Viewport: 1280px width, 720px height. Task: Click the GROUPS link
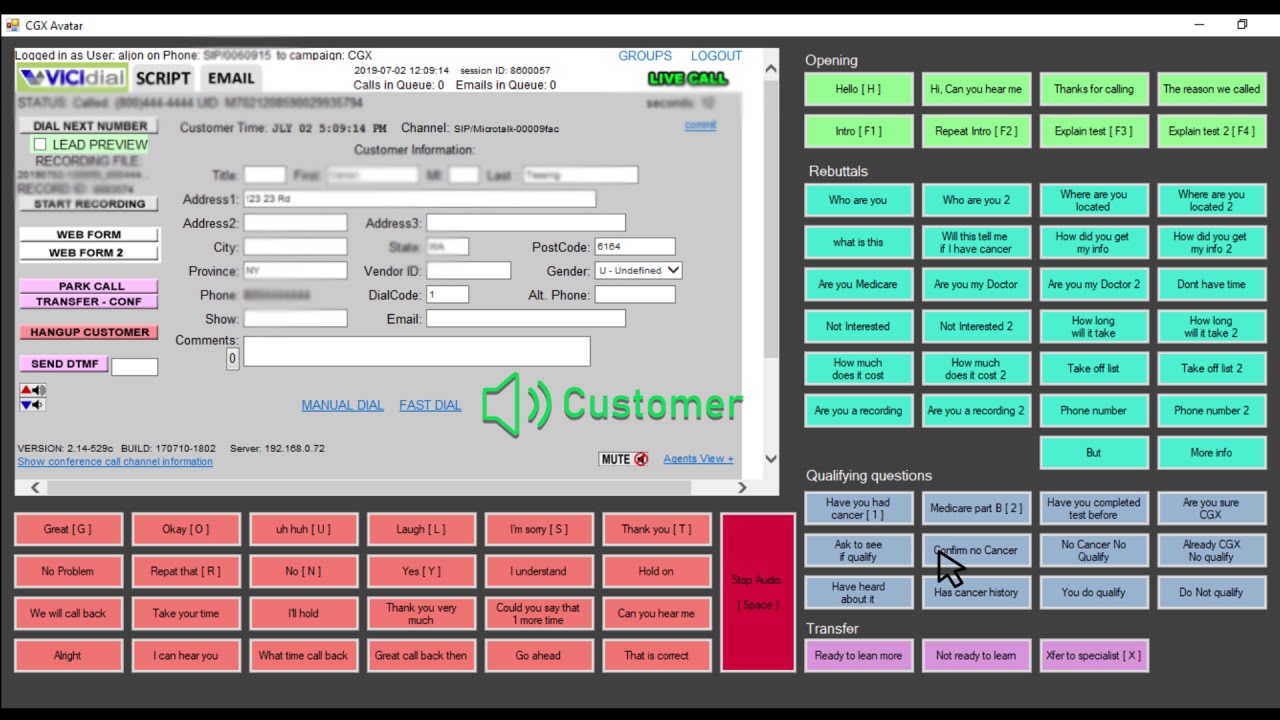coord(645,56)
